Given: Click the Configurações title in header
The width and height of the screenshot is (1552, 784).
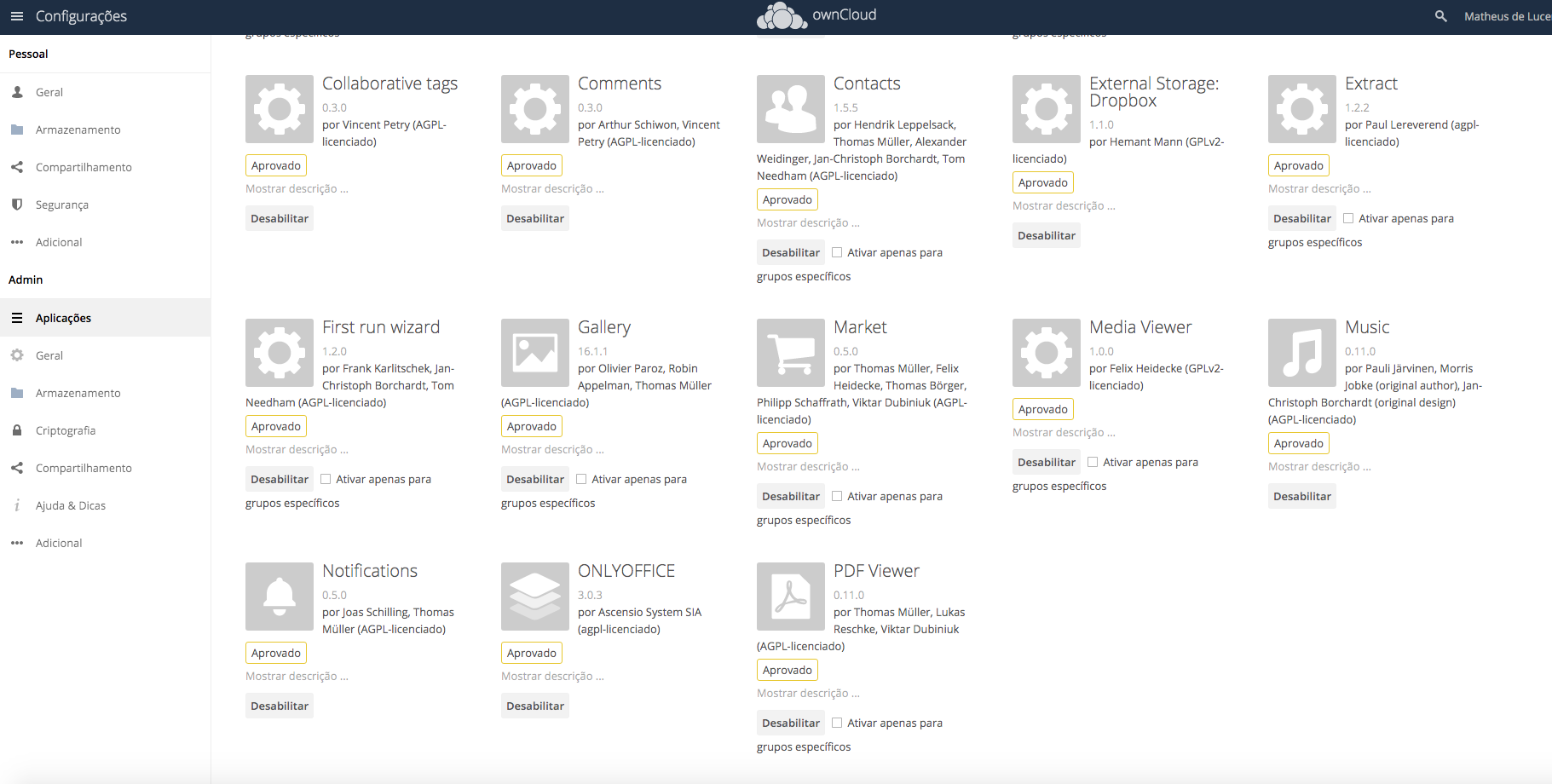Looking at the screenshot, I should pyautogui.click(x=81, y=16).
